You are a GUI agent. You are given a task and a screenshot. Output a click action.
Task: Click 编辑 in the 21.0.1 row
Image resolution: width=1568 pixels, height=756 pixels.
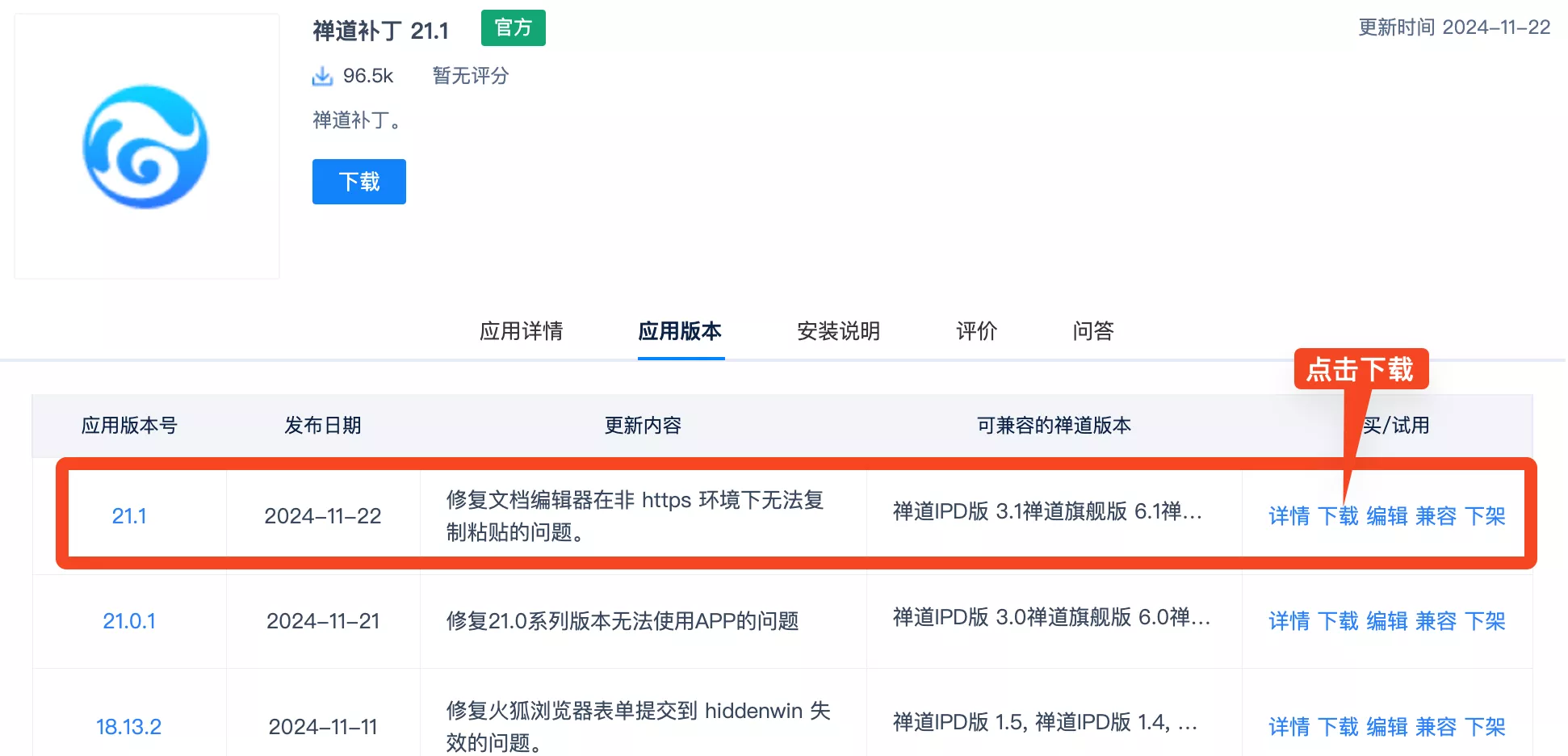(1387, 621)
